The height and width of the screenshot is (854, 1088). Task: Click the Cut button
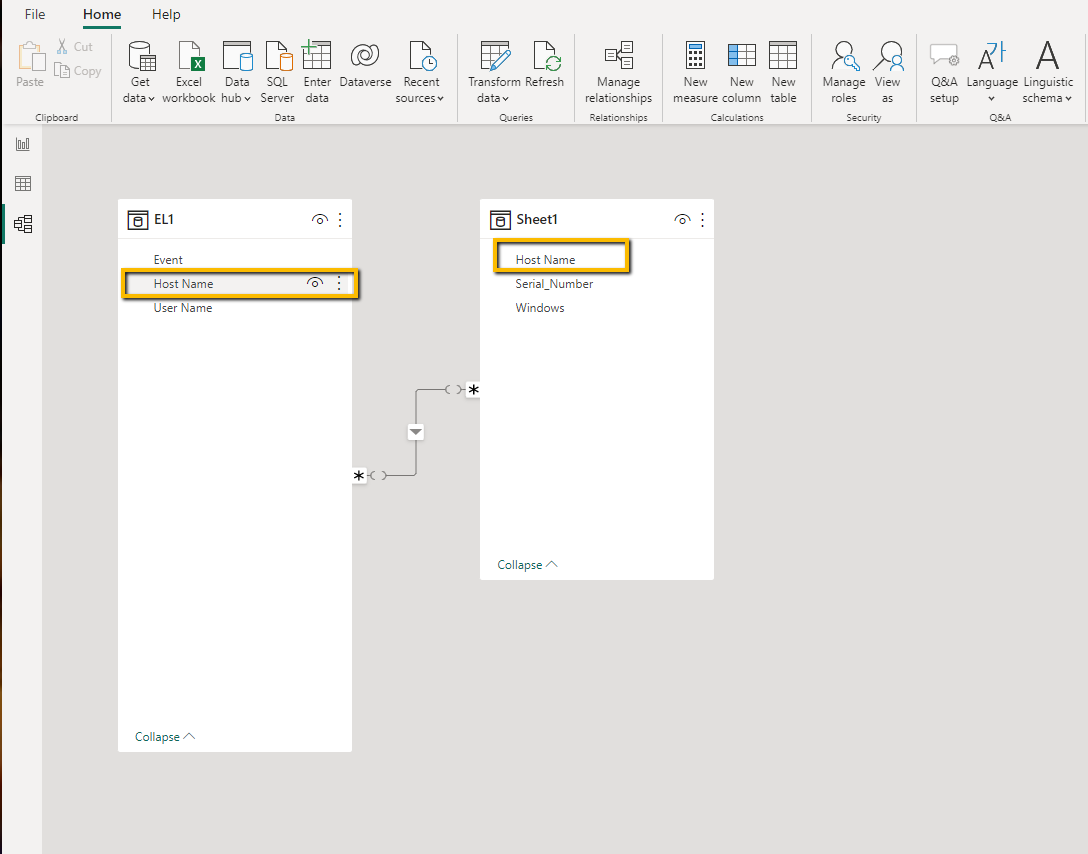pyautogui.click(x=74, y=46)
